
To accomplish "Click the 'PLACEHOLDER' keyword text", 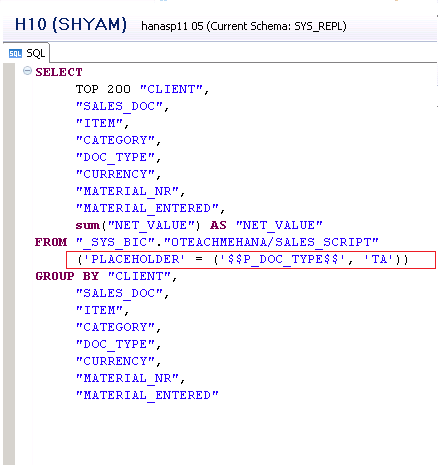I will pos(134,259).
